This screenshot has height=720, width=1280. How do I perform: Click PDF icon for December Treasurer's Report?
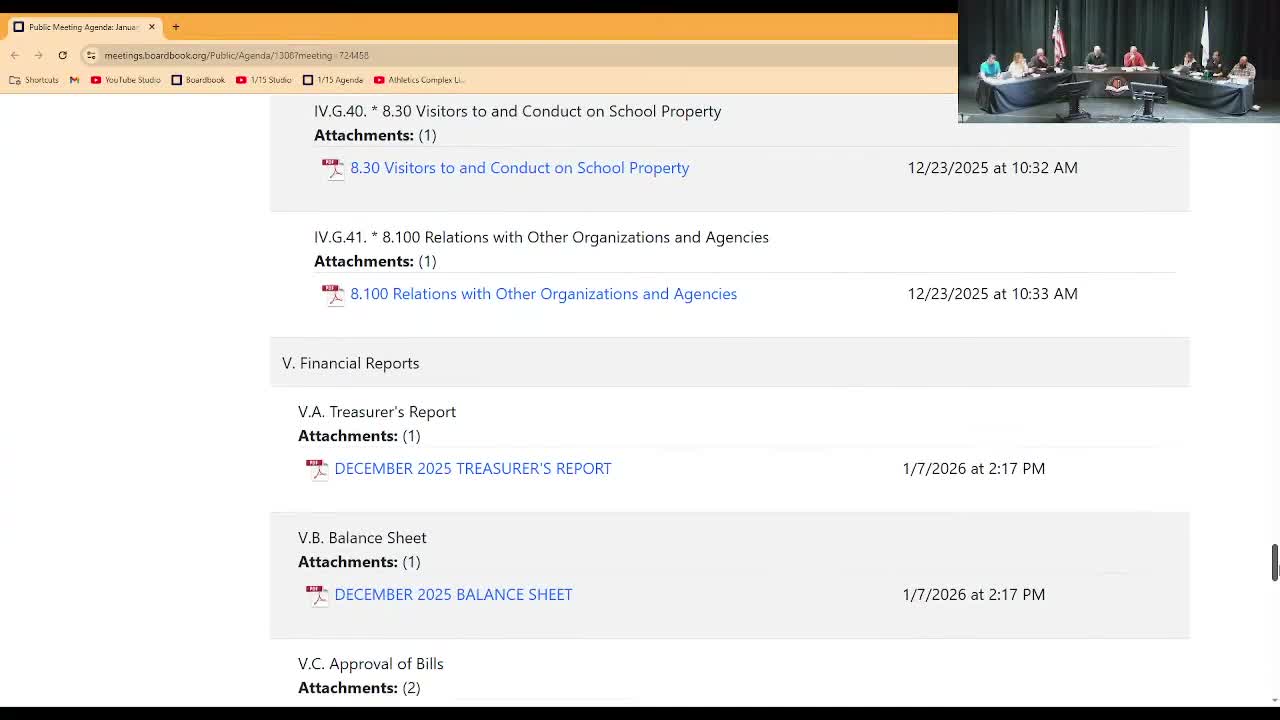(317, 469)
